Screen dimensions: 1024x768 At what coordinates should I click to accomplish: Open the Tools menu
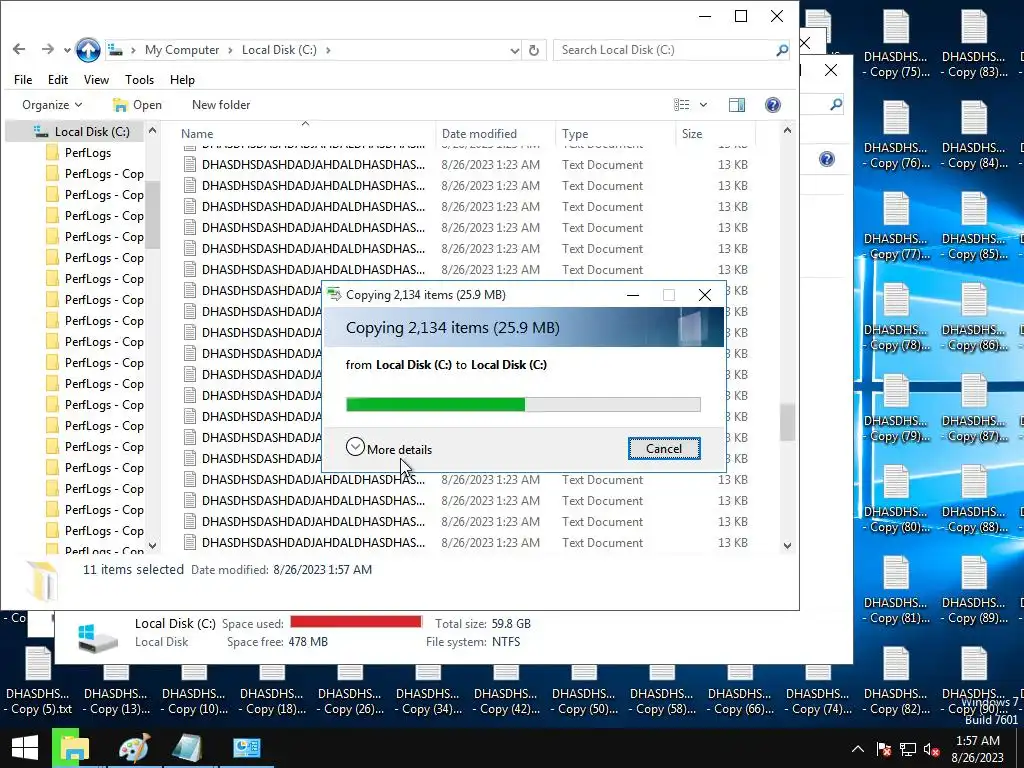coord(139,80)
